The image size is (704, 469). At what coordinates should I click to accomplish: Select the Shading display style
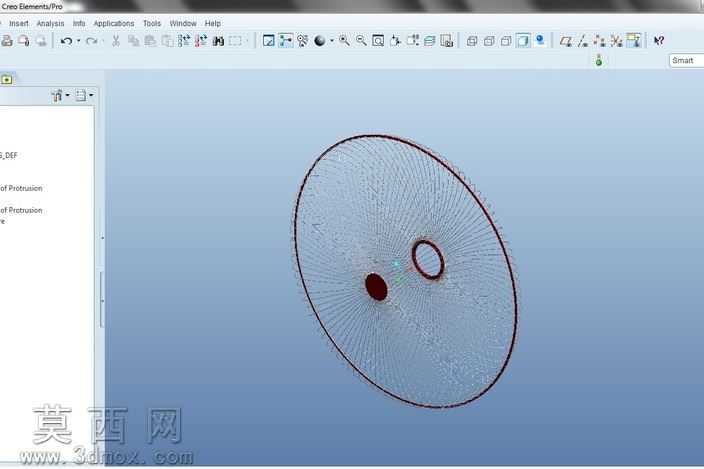coord(523,41)
